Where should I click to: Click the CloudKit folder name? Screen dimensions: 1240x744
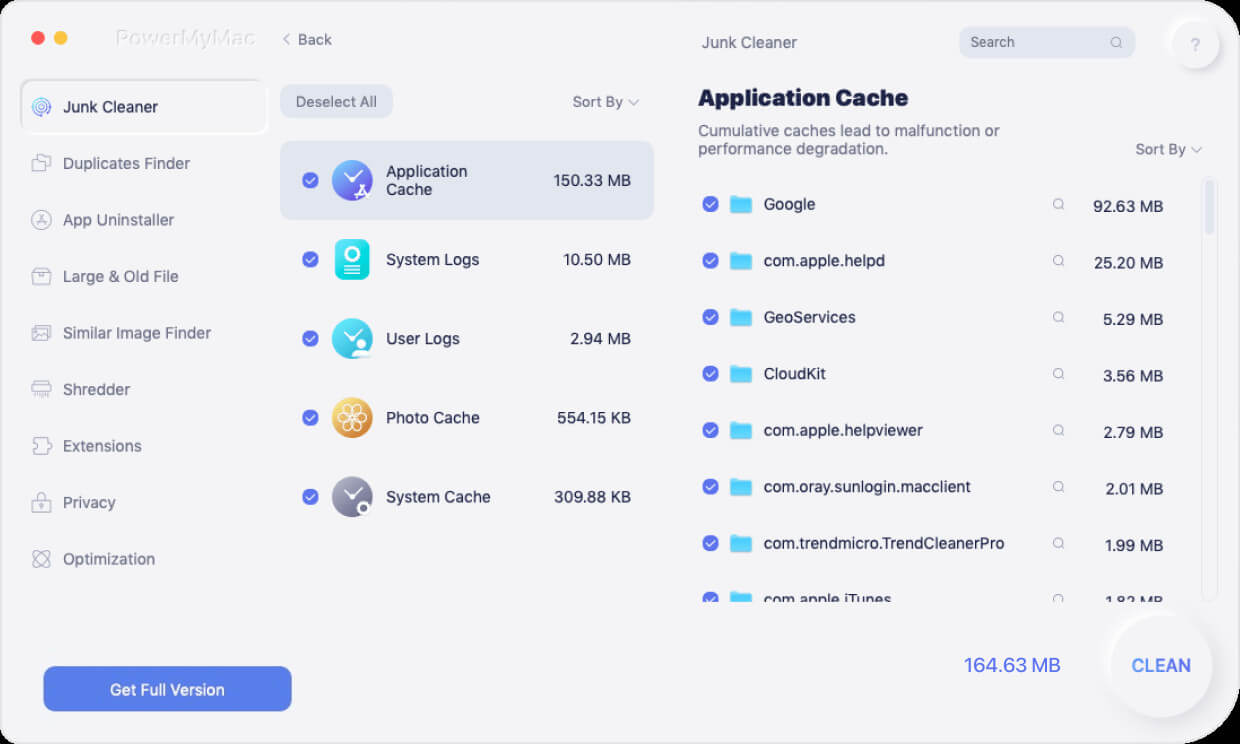tap(794, 374)
